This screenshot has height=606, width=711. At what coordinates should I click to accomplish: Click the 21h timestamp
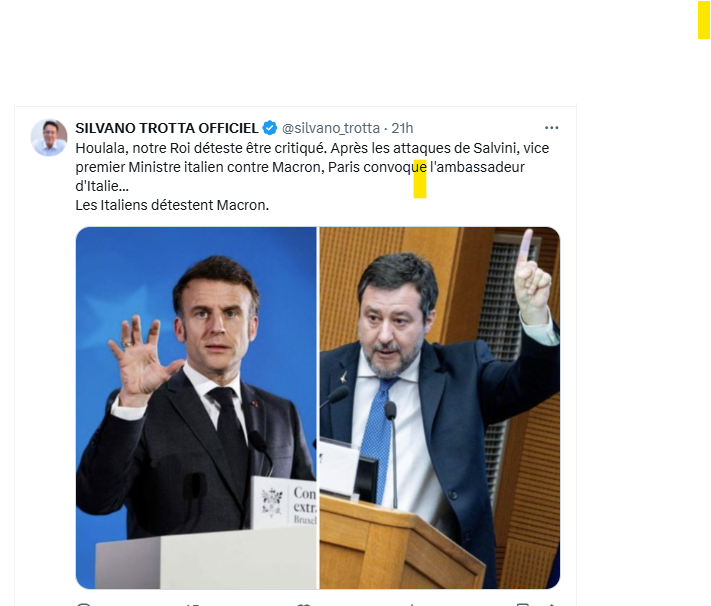pyautogui.click(x=402, y=128)
